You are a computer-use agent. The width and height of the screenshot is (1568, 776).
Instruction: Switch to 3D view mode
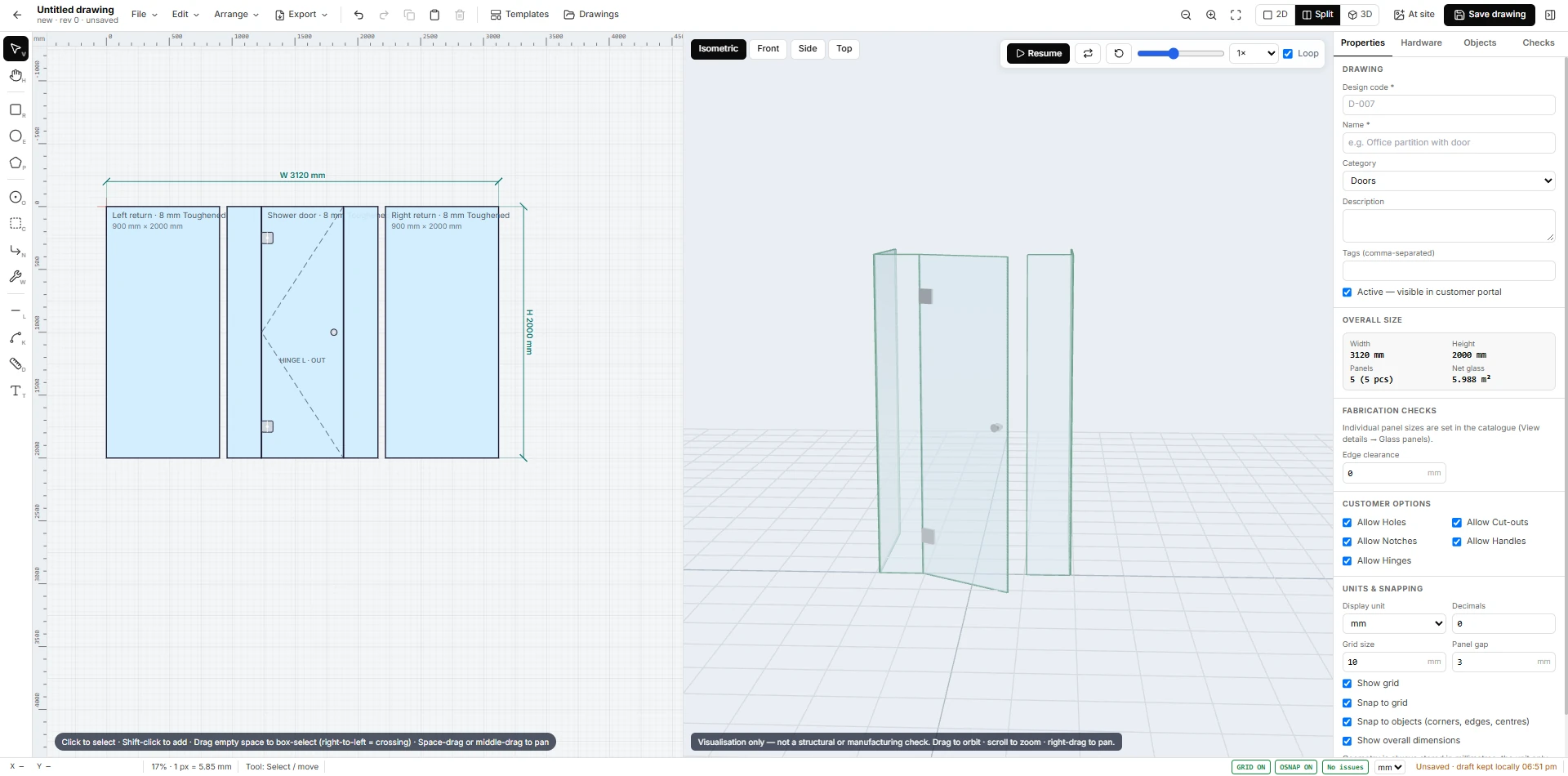click(x=1360, y=15)
